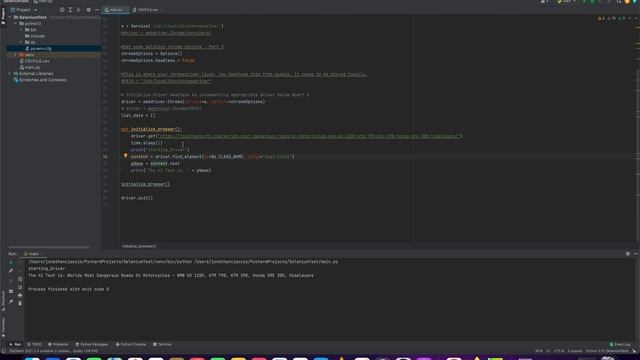Image resolution: width=640 pixels, height=360 pixels.
Task: Click the search everywhere magnifier icon
Action: point(619,2)
